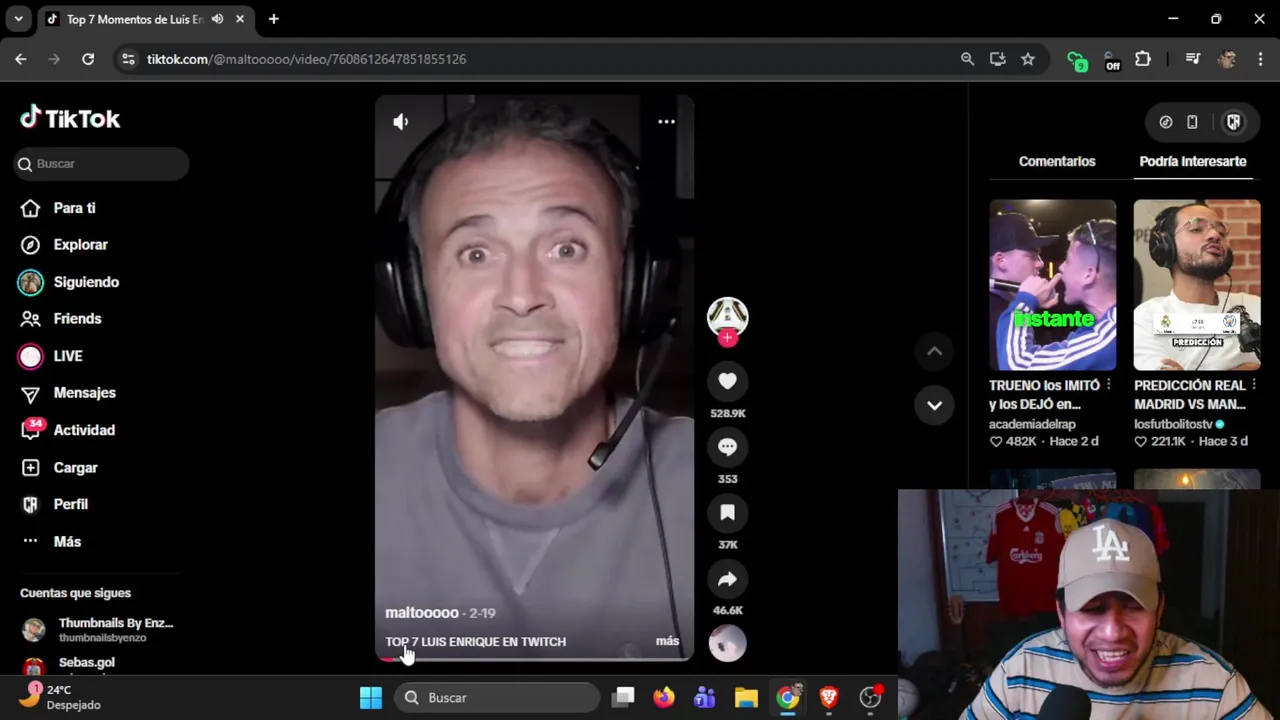Open Brave browser from taskbar
Screen dimensions: 1280x720
coord(829,697)
